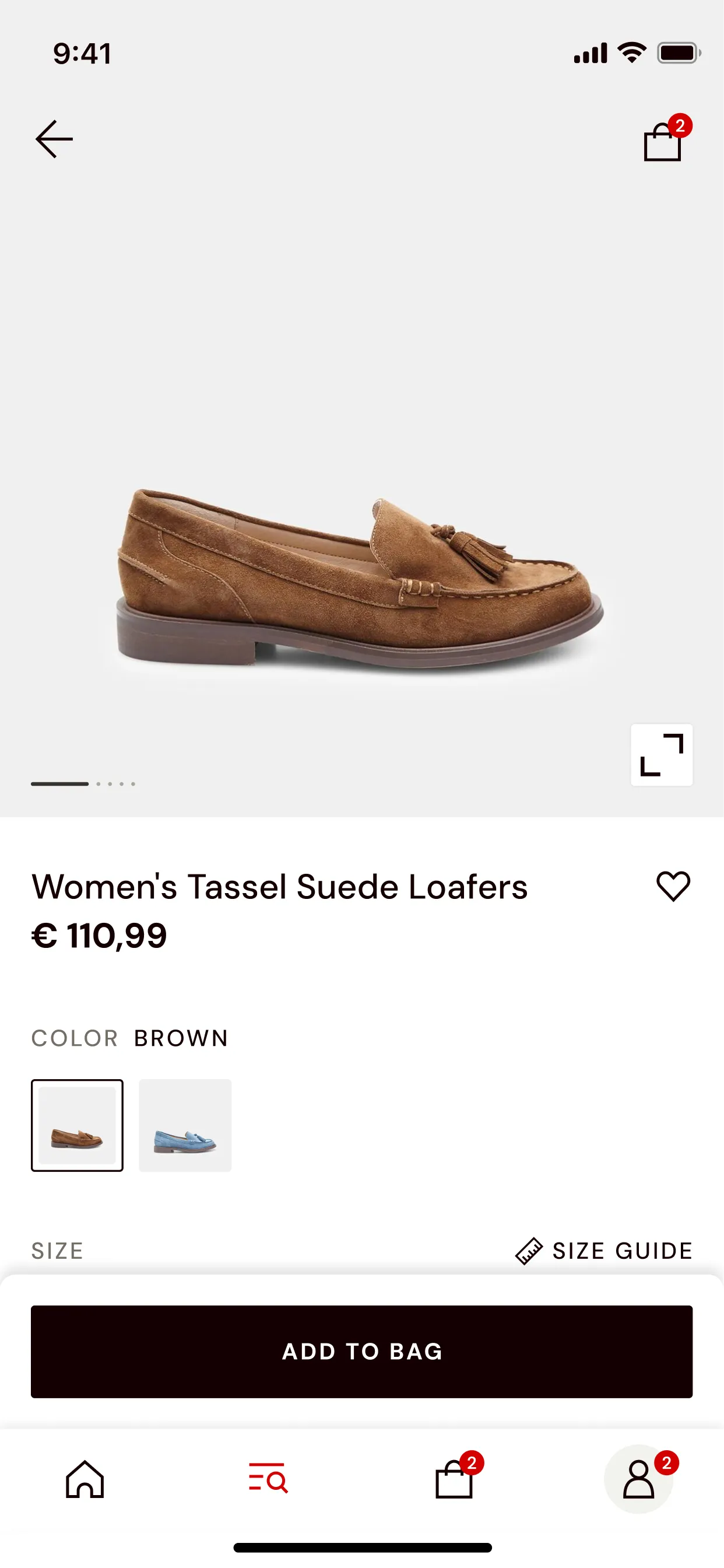
Task: Choose the blue loafer color option
Action: (x=185, y=1125)
